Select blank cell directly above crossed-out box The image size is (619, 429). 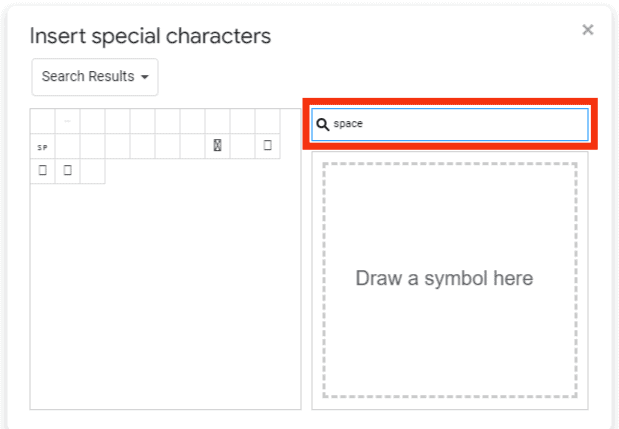[217, 121]
